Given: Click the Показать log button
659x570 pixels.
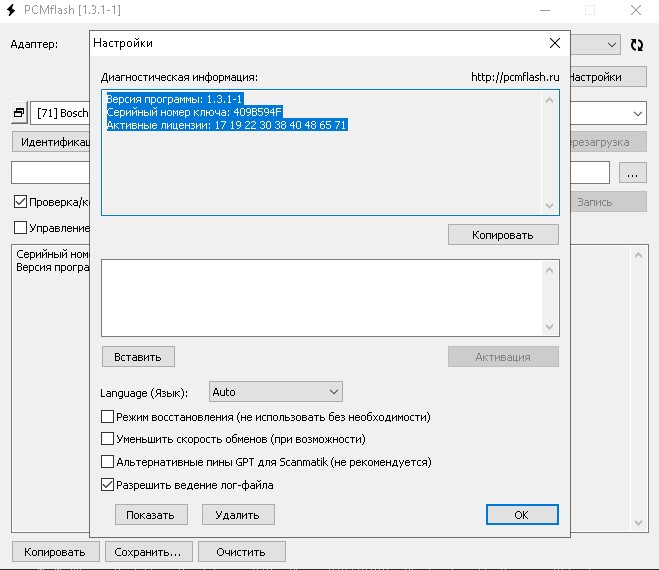Looking at the screenshot, I should [150, 515].
